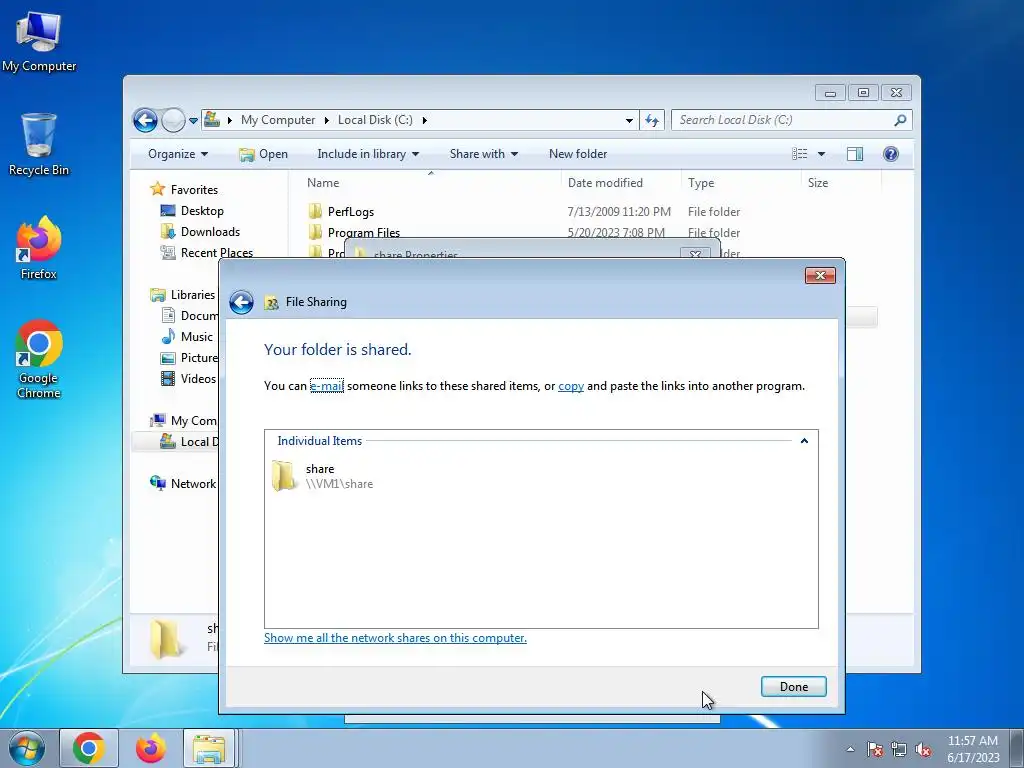Image resolution: width=1024 pixels, height=768 pixels.
Task: Click Libraries in navigation pane
Action: [193, 295]
